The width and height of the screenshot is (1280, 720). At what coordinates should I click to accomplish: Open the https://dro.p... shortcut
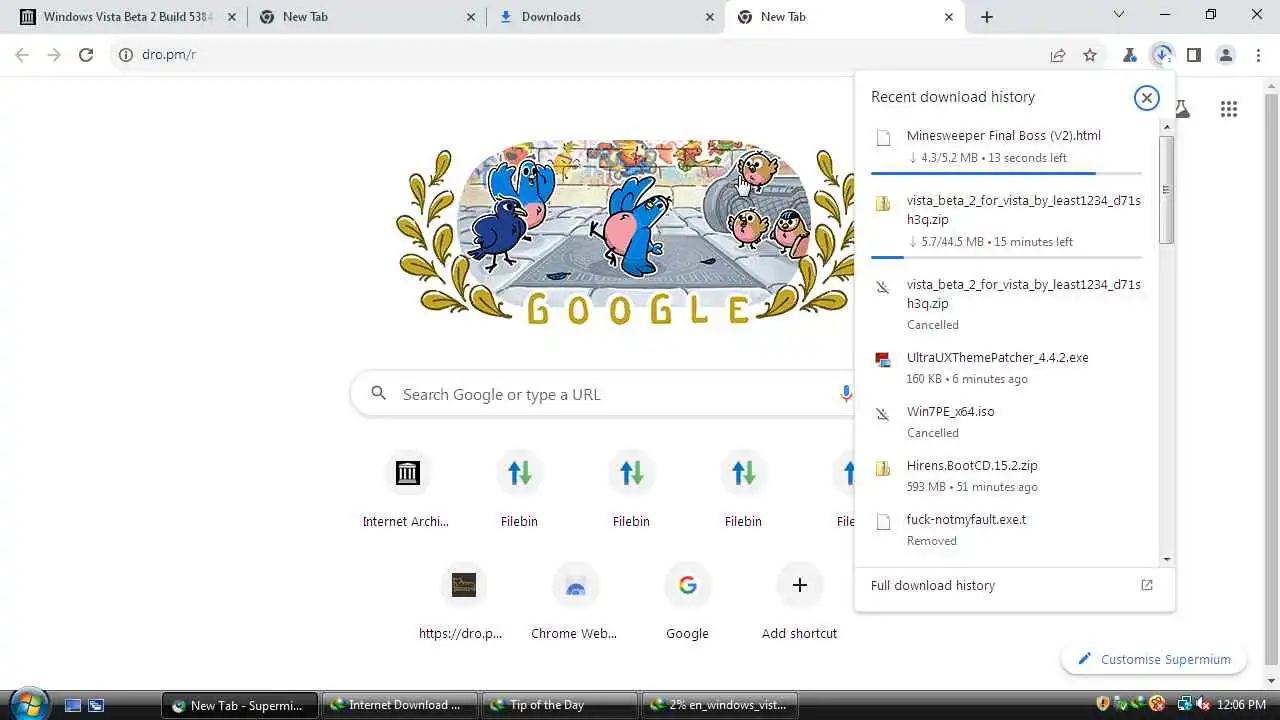tap(463, 600)
